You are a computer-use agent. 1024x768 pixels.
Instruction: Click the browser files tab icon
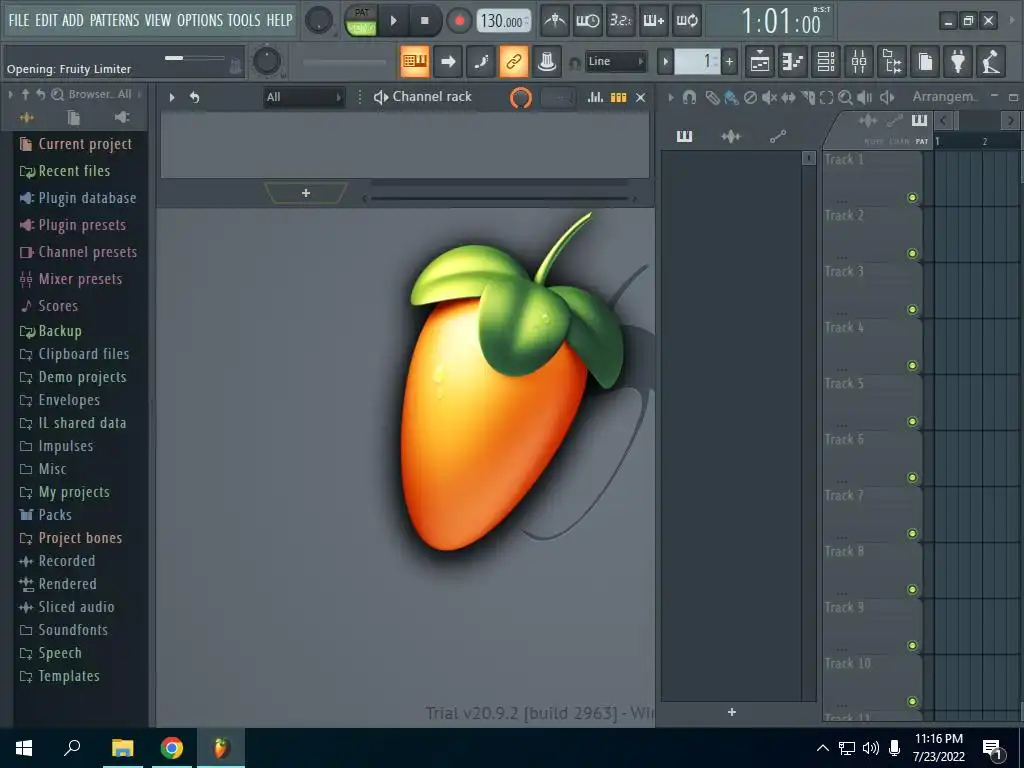pyautogui.click(x=74, y=118)
